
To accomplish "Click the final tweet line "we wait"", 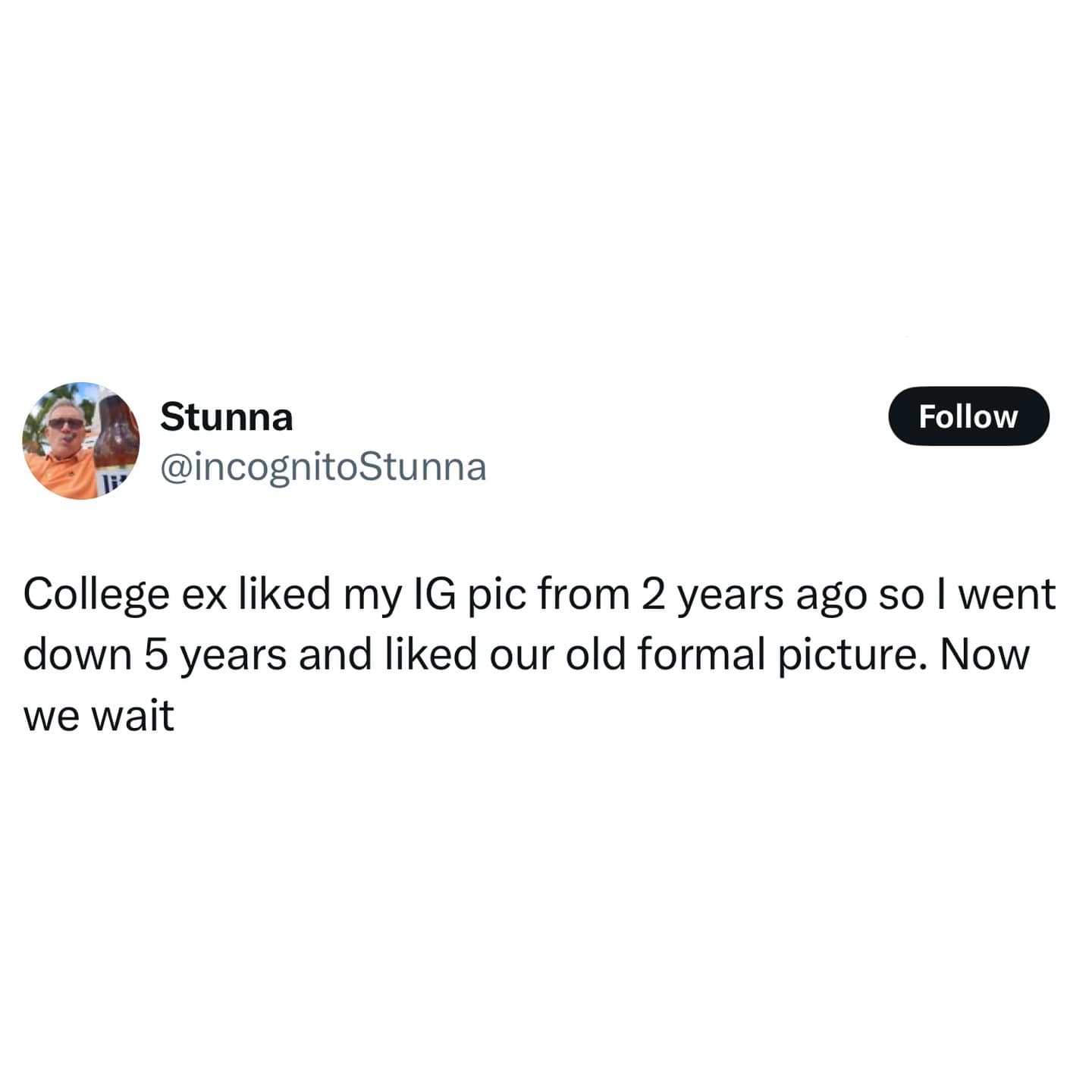I will pyautogui.click(x=99, y=715).
